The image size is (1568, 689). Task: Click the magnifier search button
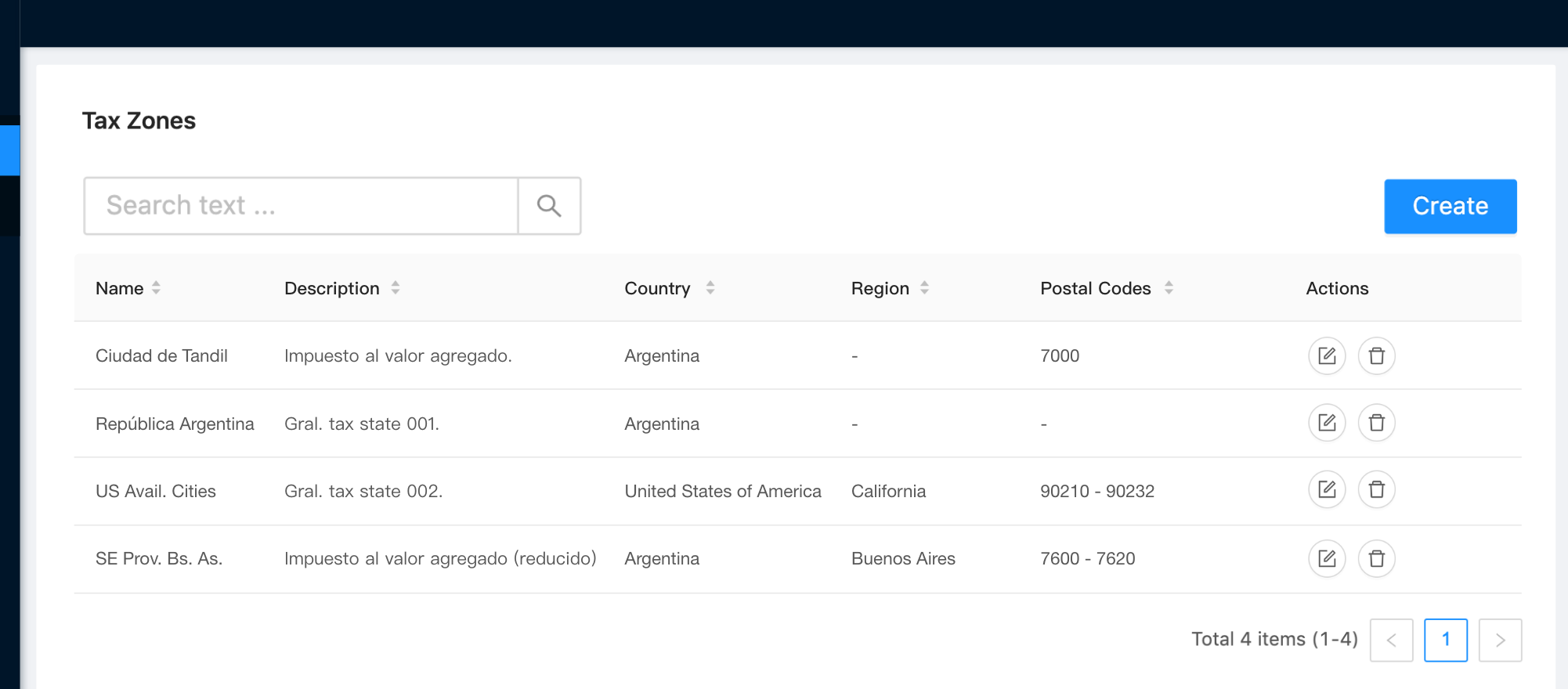[x=549, y=206]
